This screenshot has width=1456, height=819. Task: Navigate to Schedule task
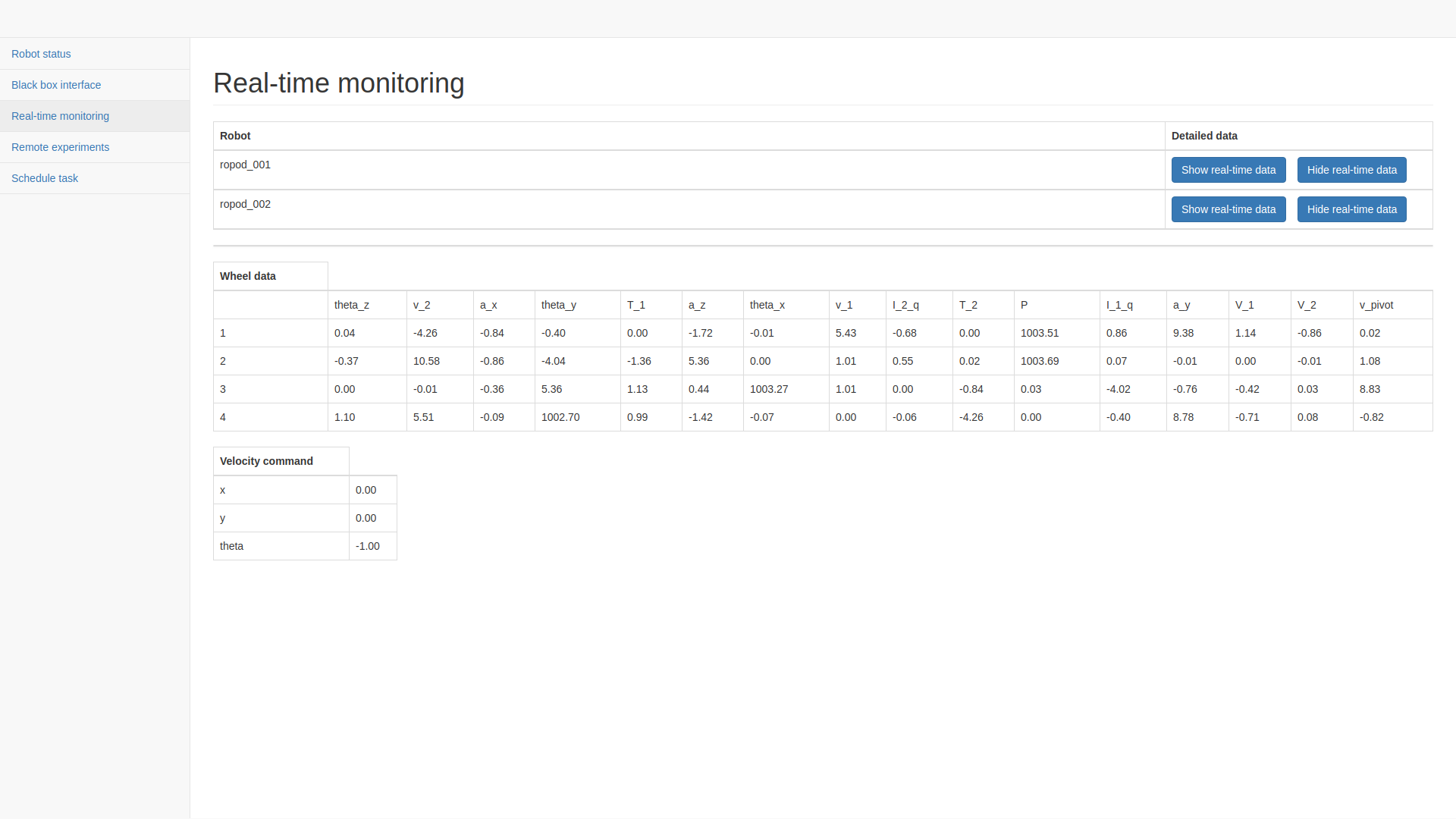pyautogui.click(x=45, y=178)
